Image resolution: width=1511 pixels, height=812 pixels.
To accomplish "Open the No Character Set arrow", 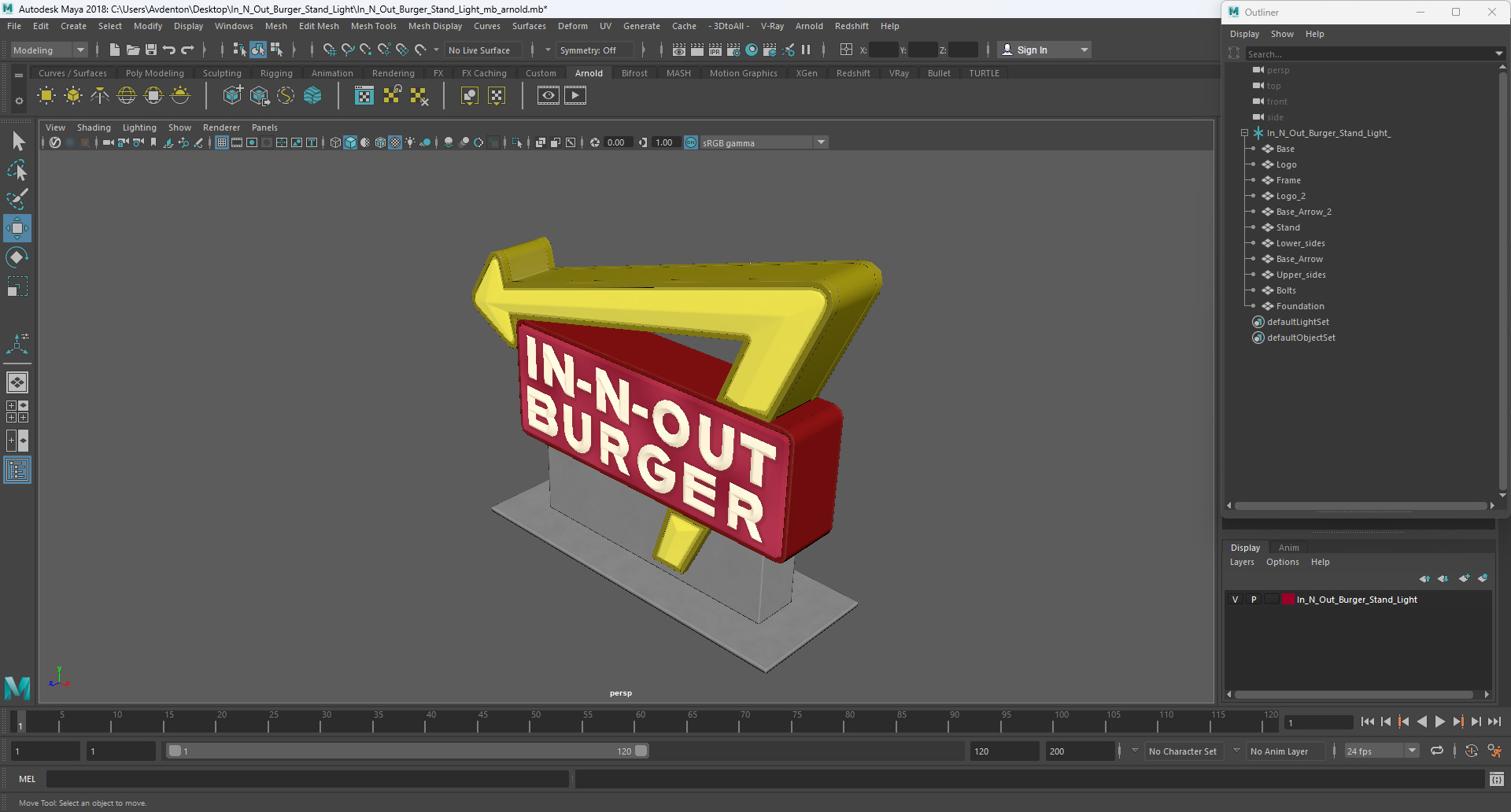I will [1135, 751].
